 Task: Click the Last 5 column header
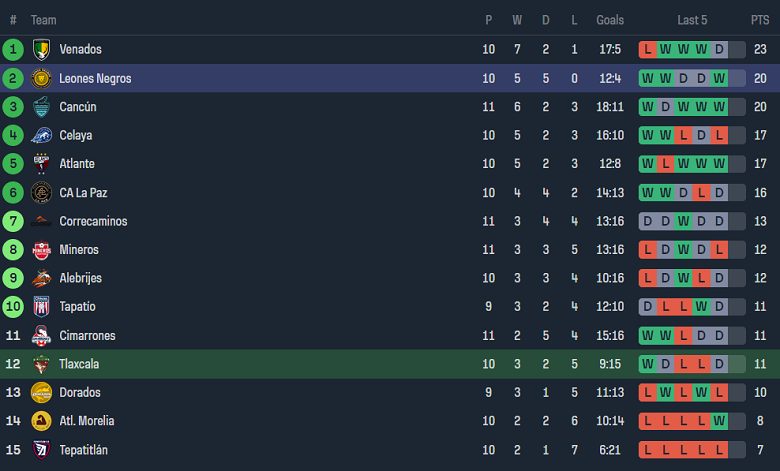pyautogui.click(x=693, y=20)
